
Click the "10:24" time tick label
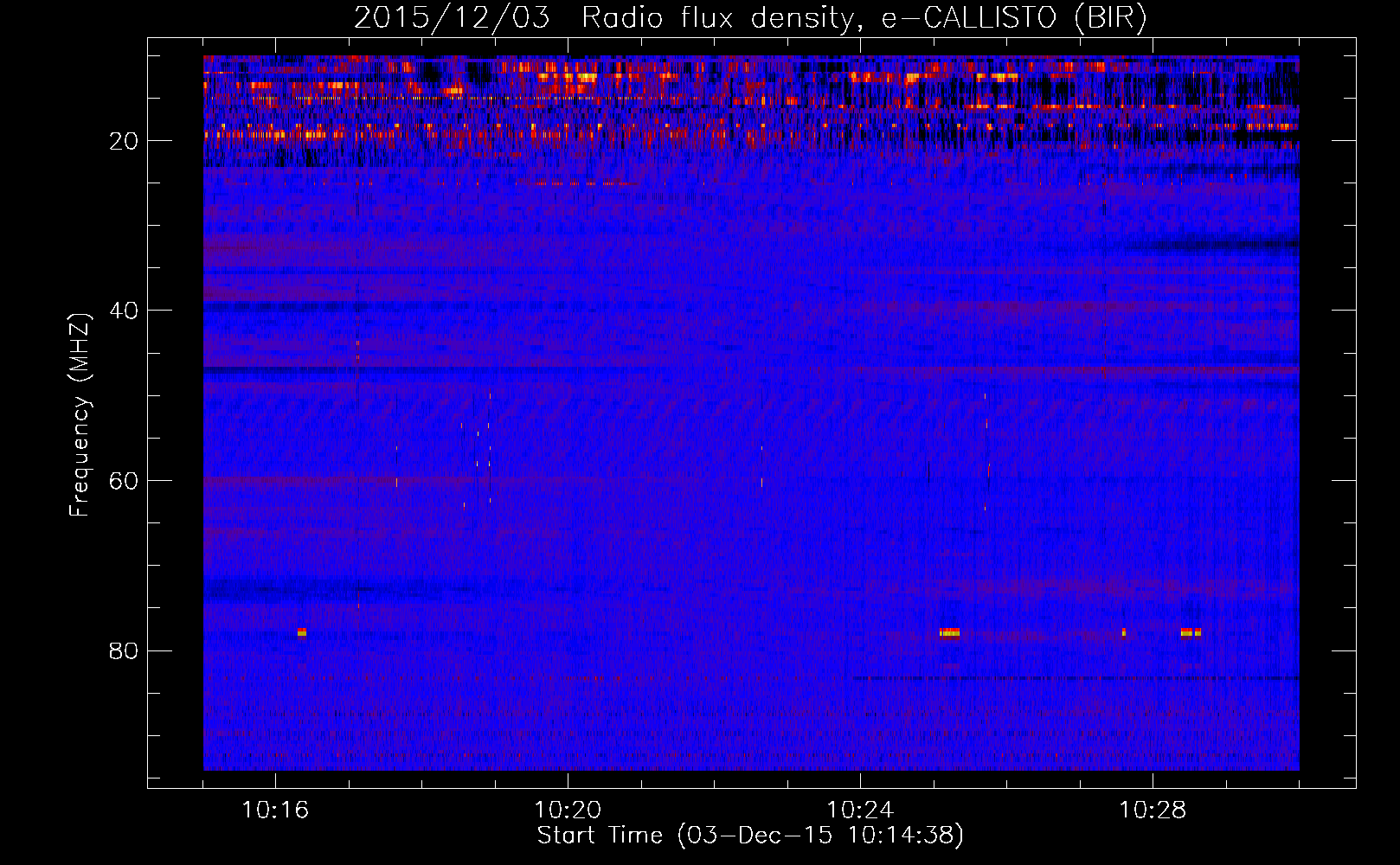click(x=860, y=810)
